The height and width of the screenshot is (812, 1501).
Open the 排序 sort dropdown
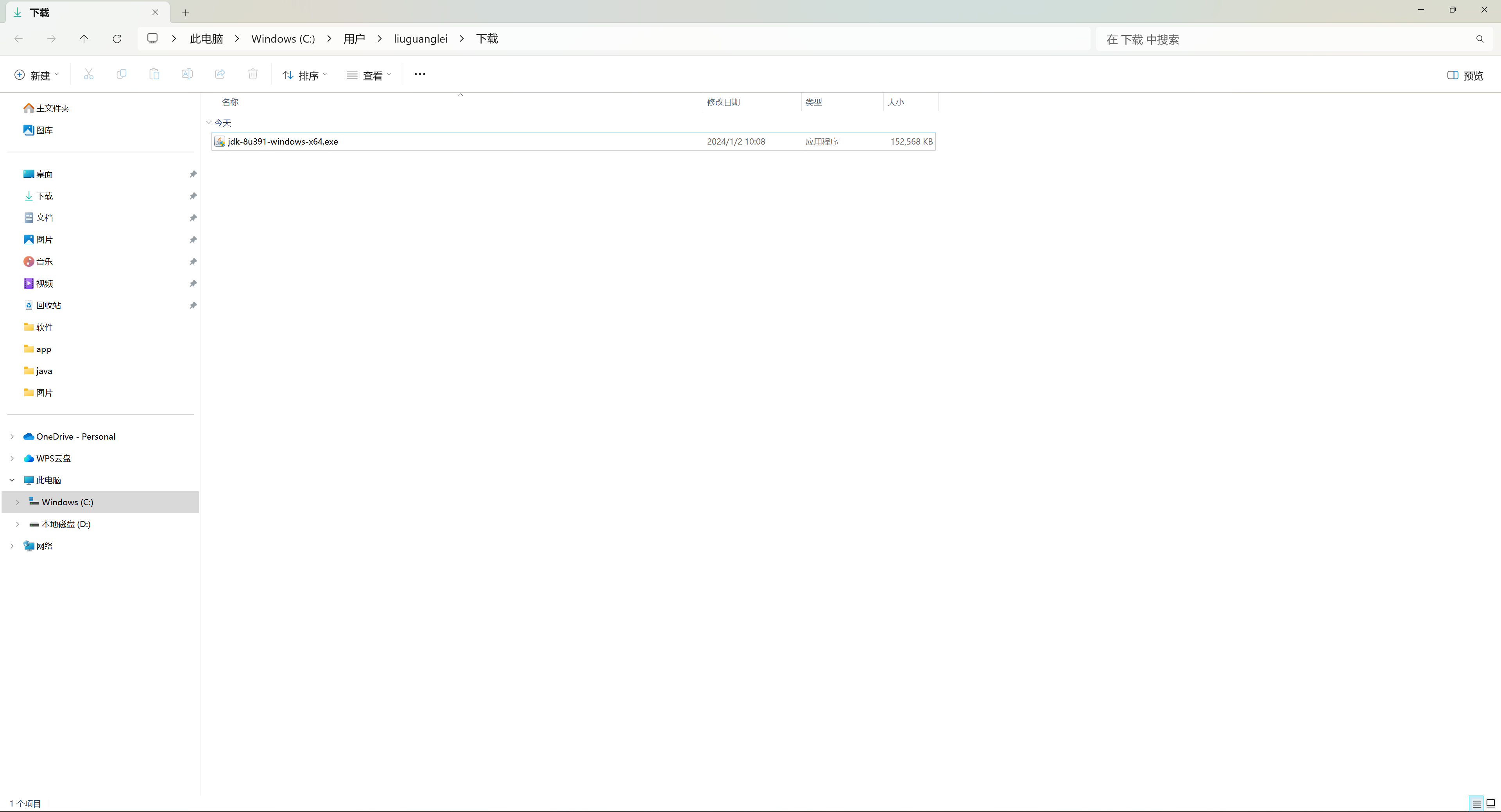(305, 75)
